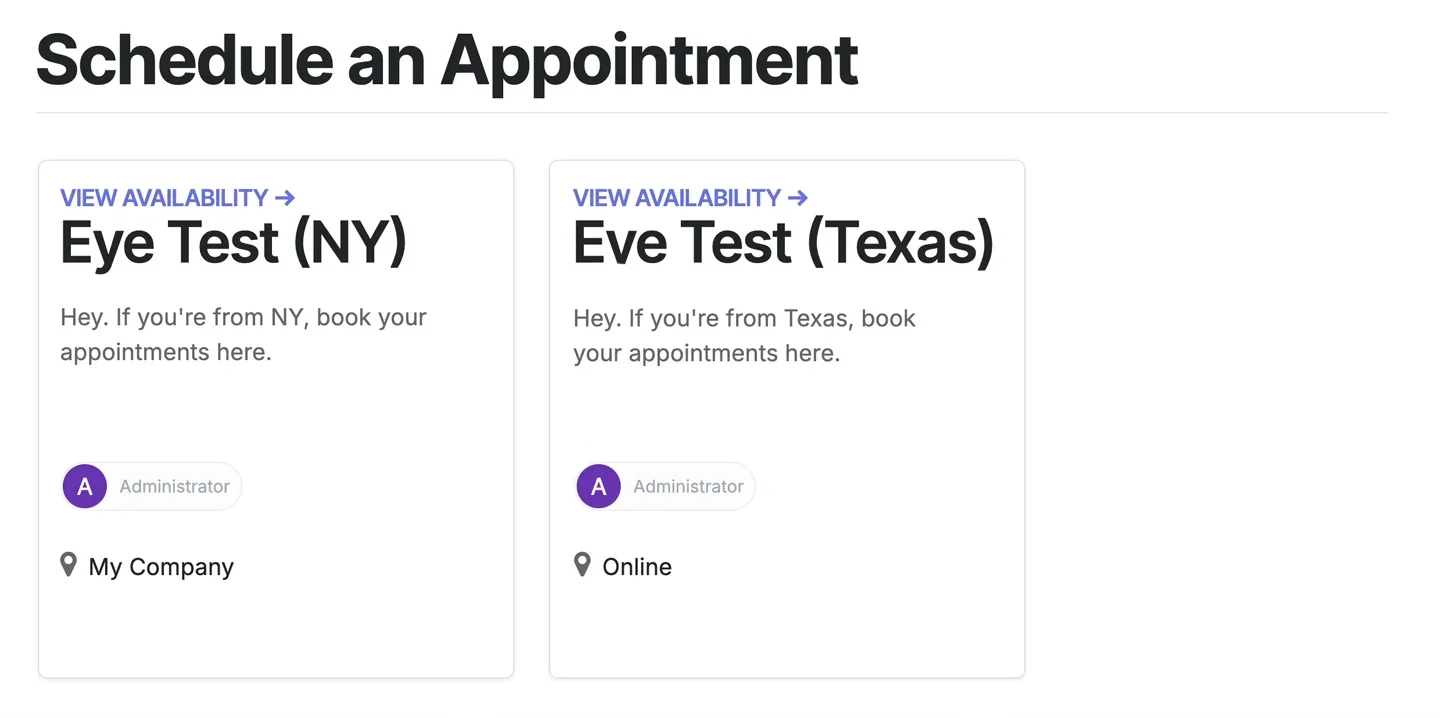Click the Administrator label on the Texas card
1440x718 pixels.
point(688,487)
